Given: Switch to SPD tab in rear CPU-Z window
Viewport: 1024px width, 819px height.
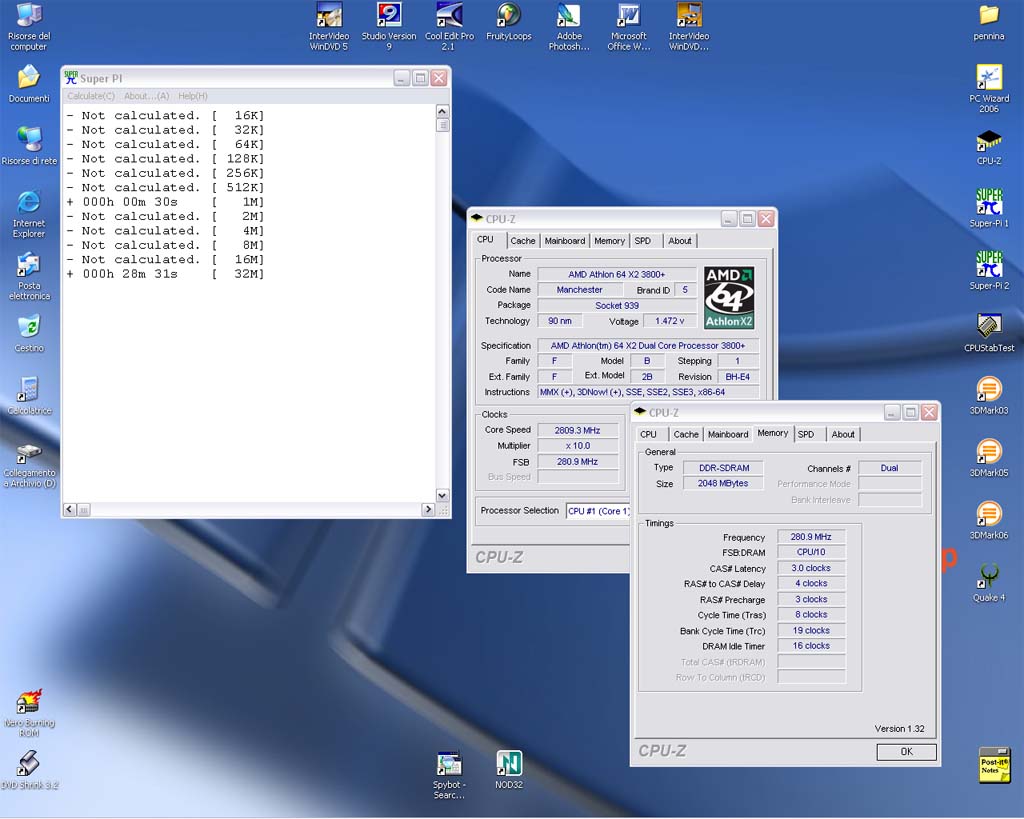Looking at the screenshot, I should pyautogui.click(x=643, y=241).
